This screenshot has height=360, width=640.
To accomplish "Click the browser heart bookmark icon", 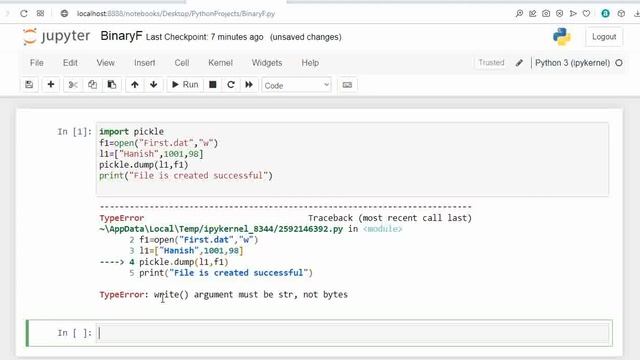I will (x=587, y=13).
